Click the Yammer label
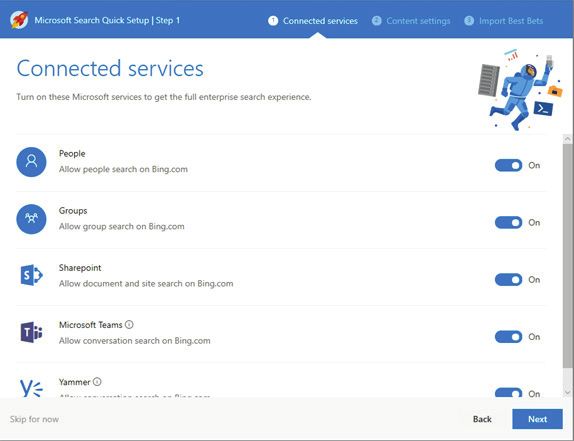This screenshot has height=441, width=574. [x=74, y=382]
